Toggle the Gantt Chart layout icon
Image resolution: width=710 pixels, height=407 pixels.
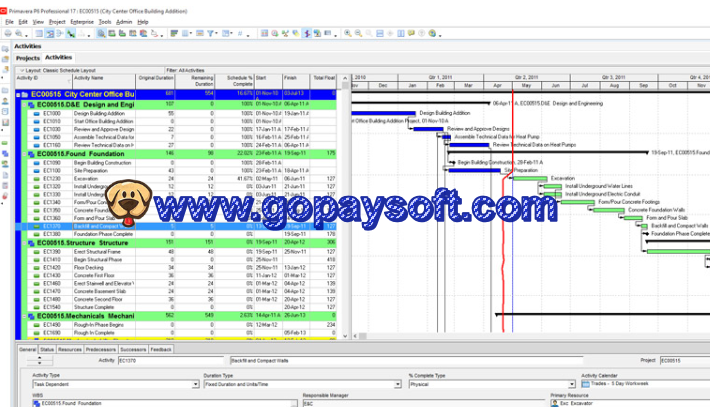pyautogui.click(x=49, y=34)
